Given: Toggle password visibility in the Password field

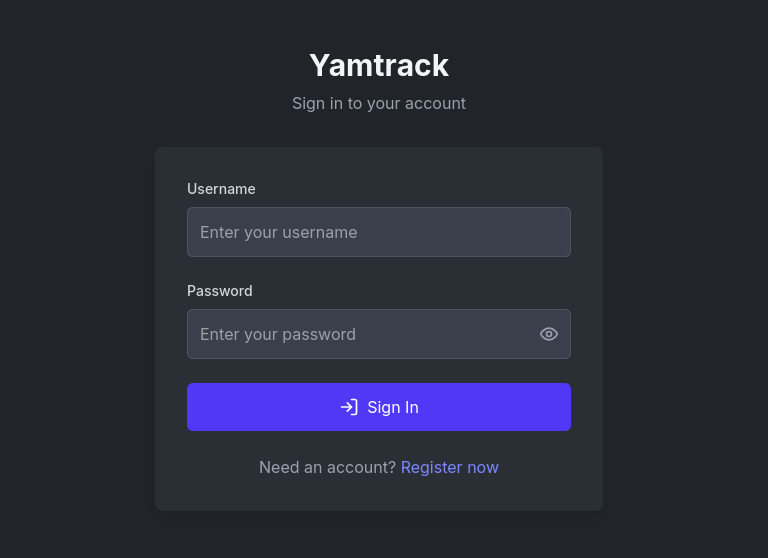Looking at the screenshot, I should [549, 334].
